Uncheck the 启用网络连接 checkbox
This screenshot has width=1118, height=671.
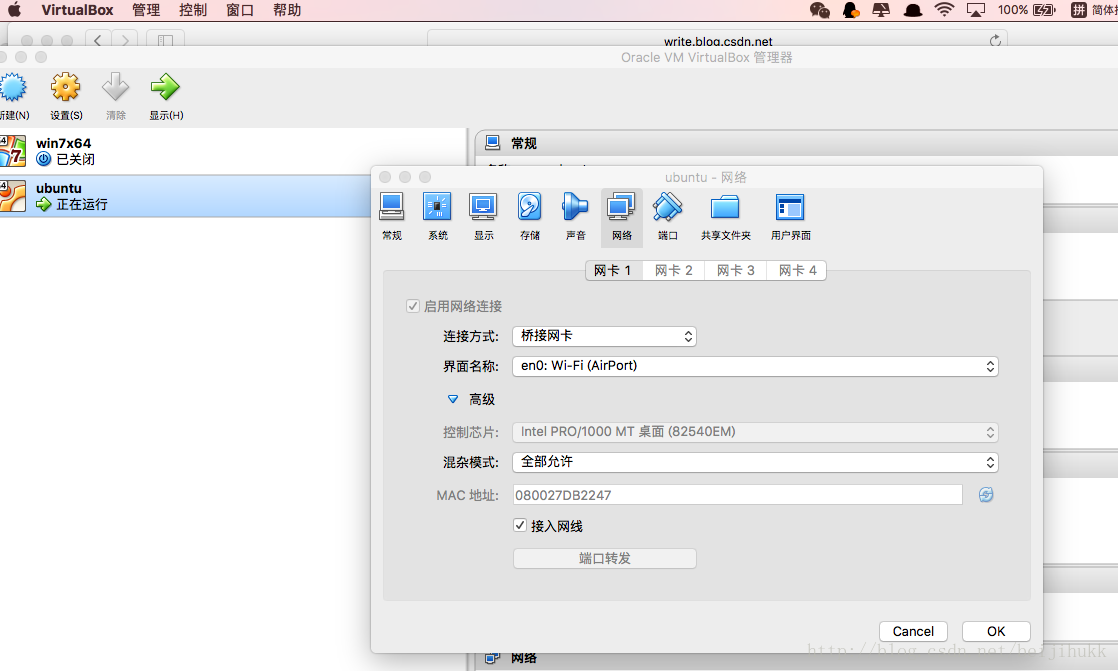pyautogui.click(x=413, y=306)
